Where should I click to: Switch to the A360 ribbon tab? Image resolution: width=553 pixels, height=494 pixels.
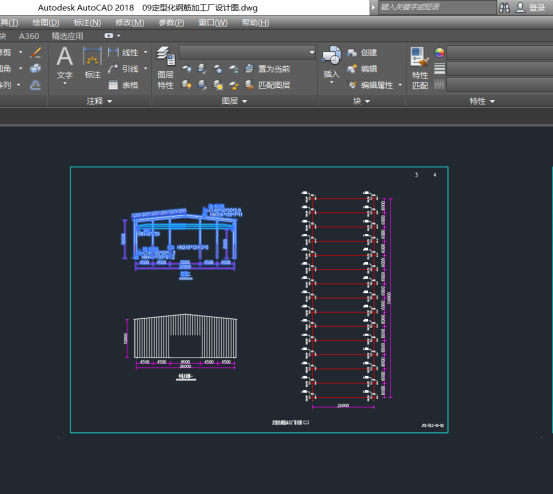point(29,36)
